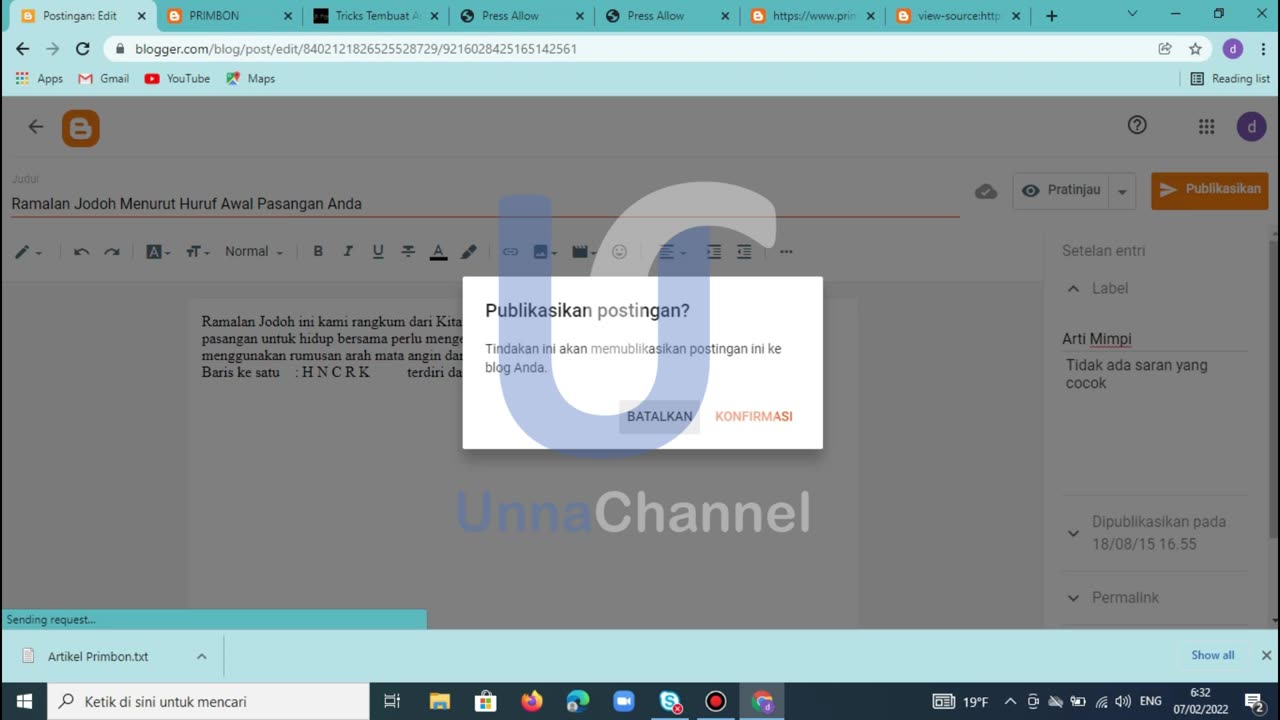The image size is (1280, 720).
Task: Open YouTube bookmark
Action: pyautogui.click(x=177, y=79)
